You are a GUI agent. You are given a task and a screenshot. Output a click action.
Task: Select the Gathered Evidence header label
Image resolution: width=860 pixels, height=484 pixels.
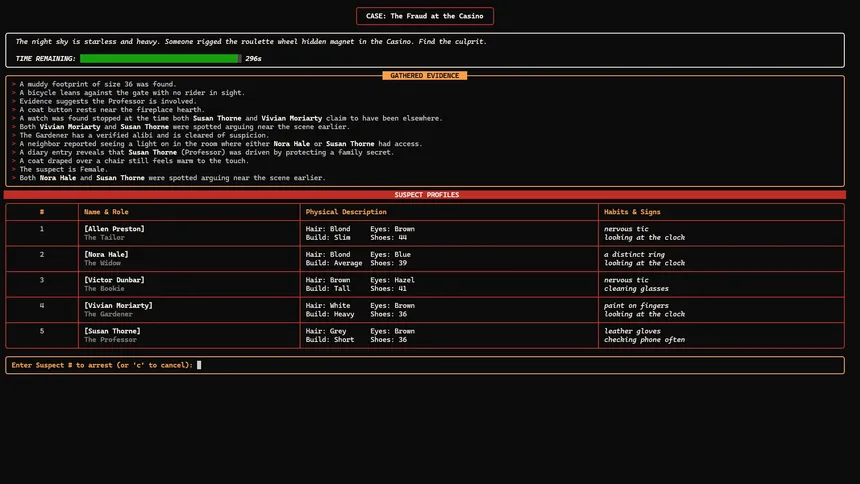pyautogui.click(x=424, y=75)
